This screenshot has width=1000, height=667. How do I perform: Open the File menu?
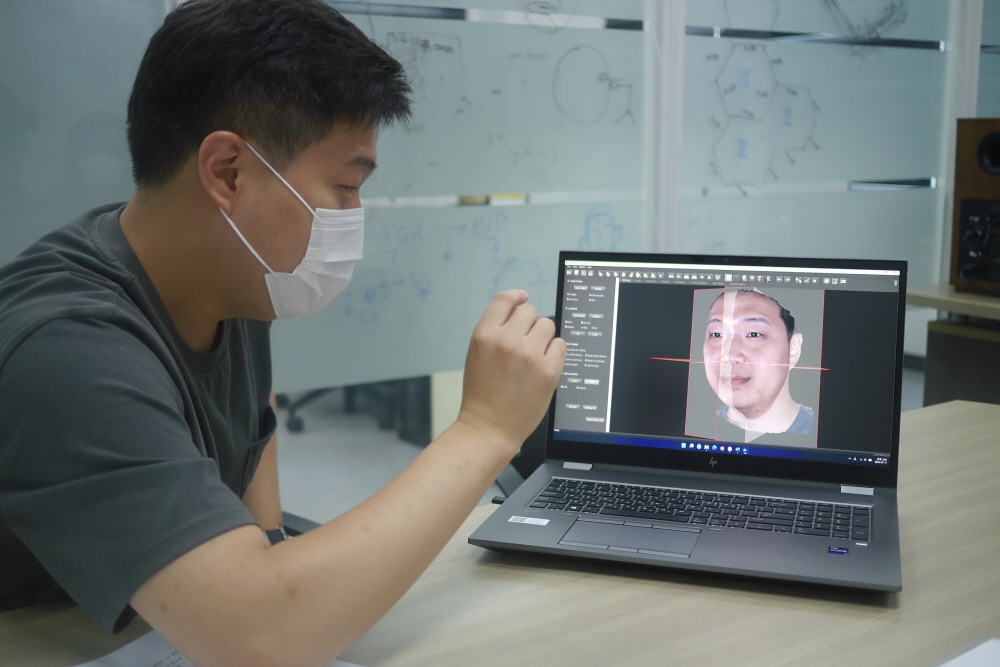click(x=569, y=266)
